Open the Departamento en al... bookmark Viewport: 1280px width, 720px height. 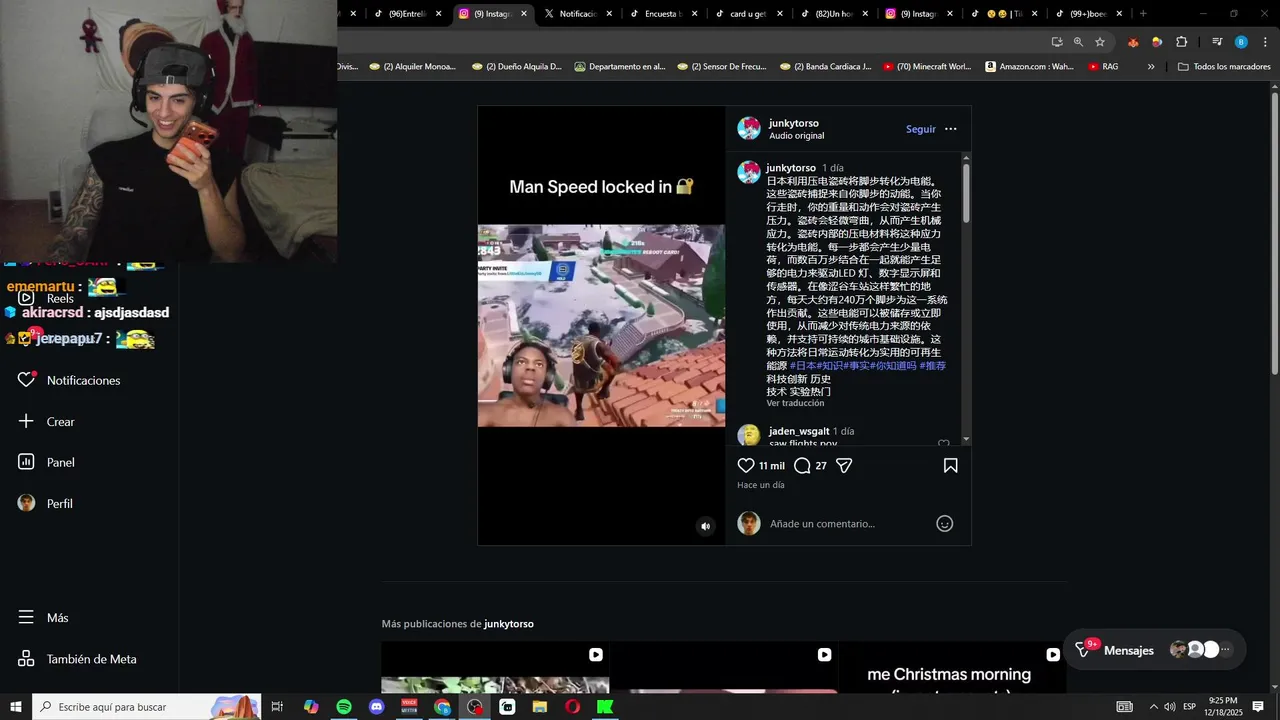619,67
